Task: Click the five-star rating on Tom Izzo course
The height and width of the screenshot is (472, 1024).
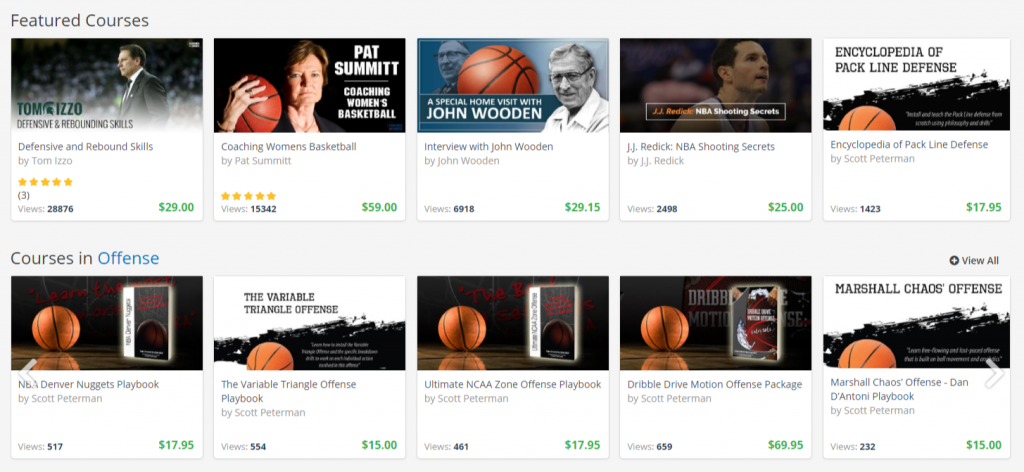Action: click(45, 182)
